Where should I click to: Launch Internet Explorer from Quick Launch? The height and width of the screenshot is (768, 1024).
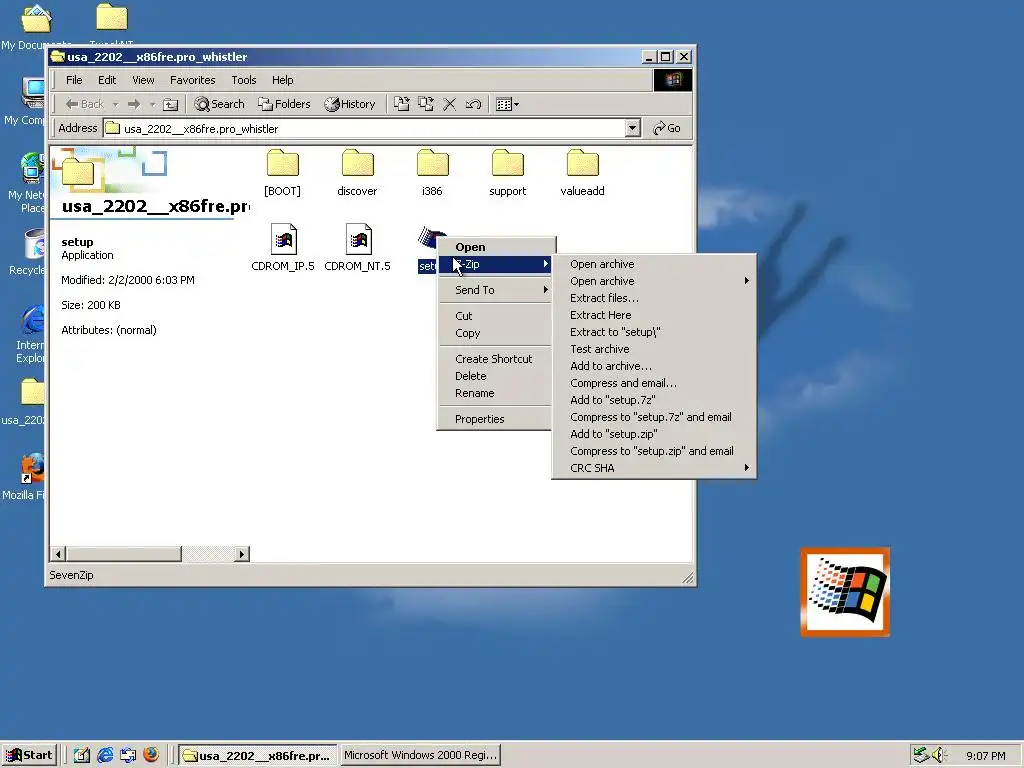[104, 755]
